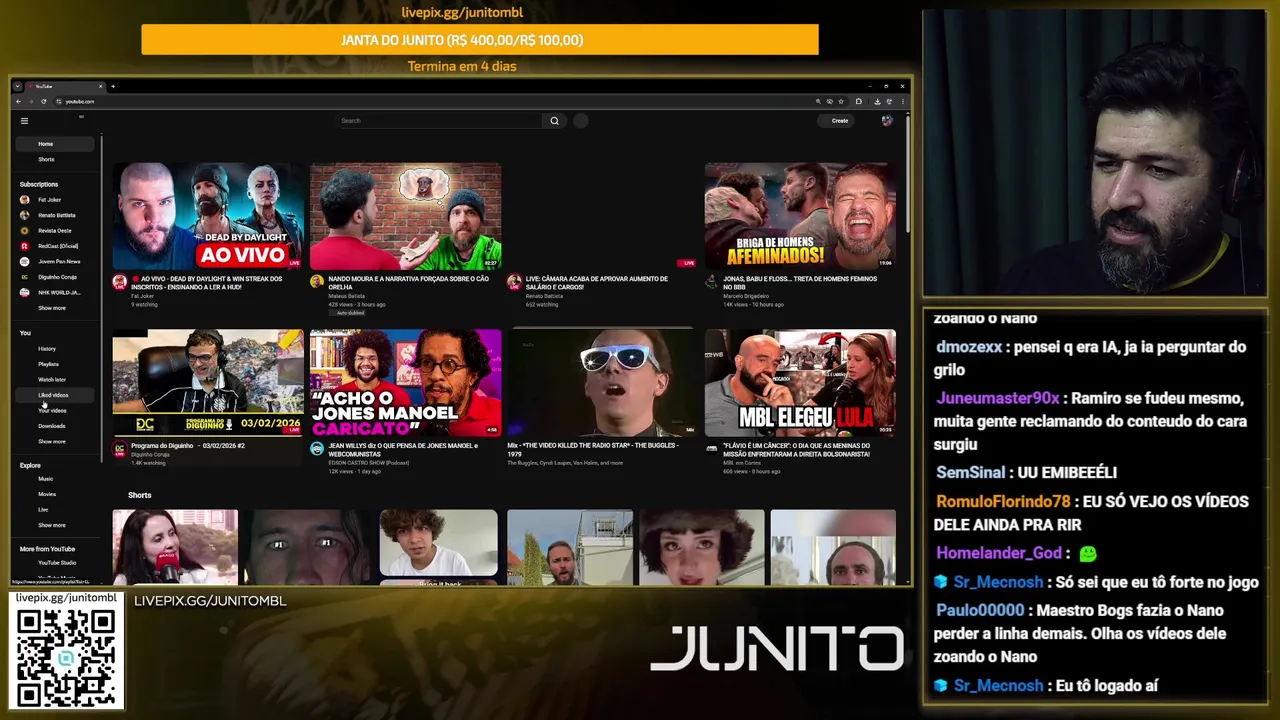Open the browser extensions puzzle icon
1280x720 pixels.
coord(858,101)
